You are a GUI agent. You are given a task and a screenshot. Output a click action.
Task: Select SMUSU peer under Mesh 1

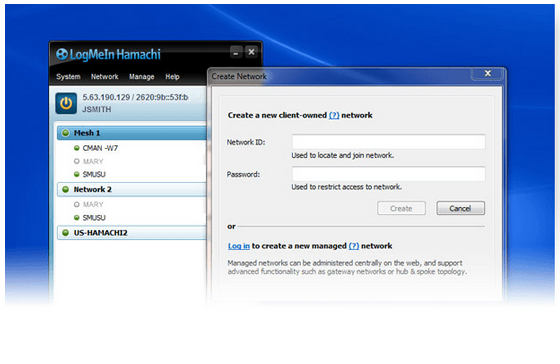tap(94, 174)
